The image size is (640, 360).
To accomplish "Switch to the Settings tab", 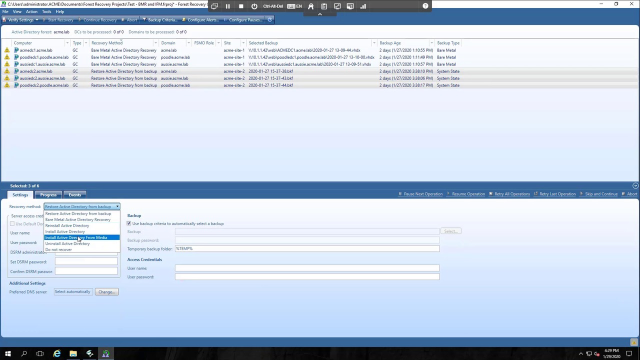I will click(20, 195).
